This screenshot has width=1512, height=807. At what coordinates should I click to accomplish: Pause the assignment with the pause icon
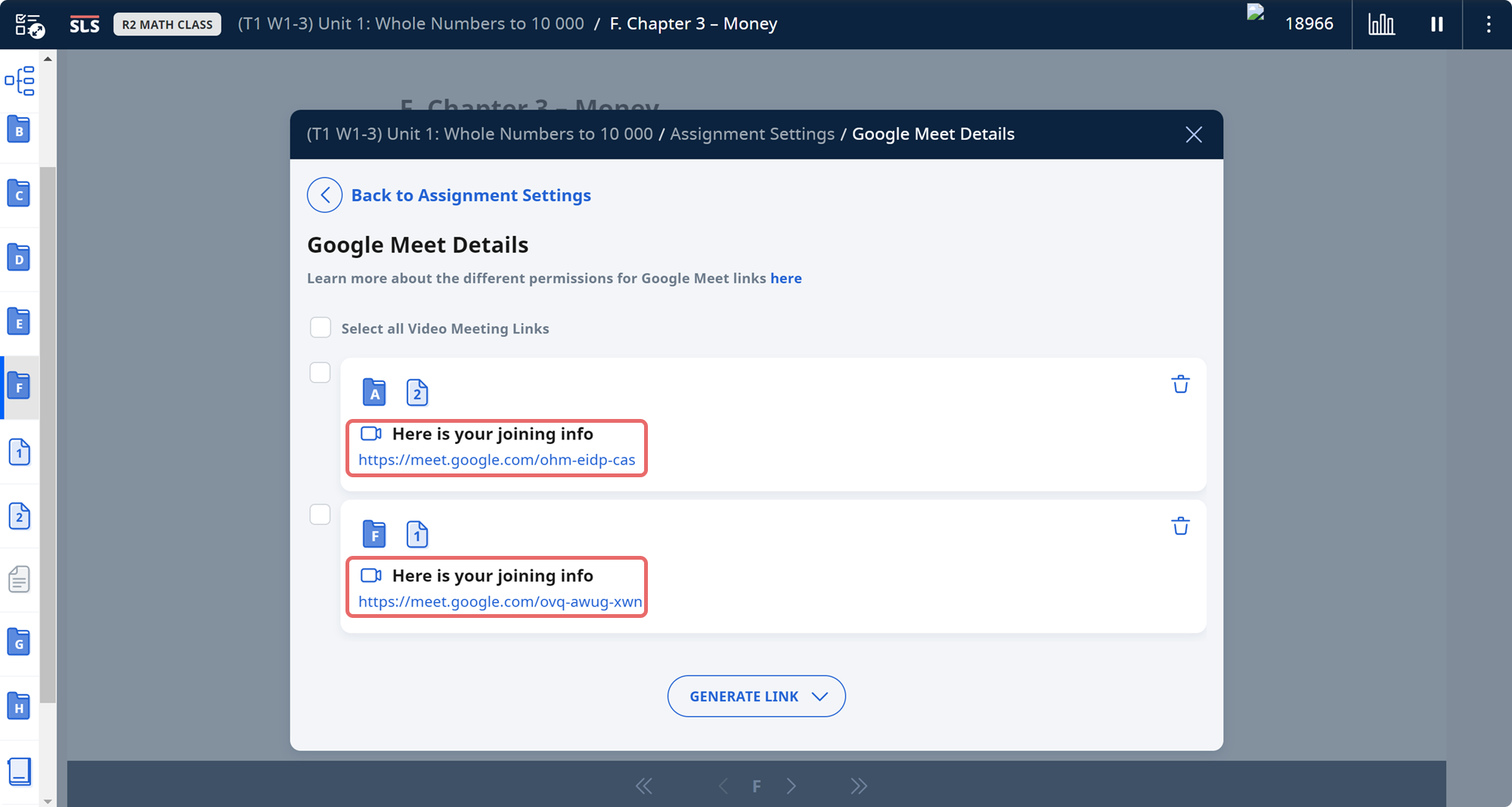tap(1437, 24)
